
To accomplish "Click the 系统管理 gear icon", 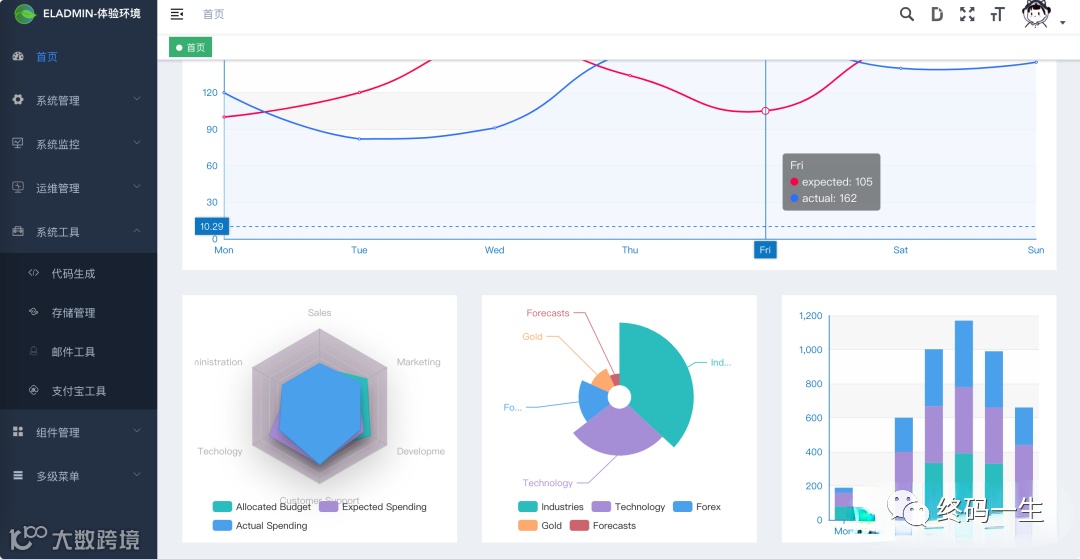I will tap(19, 100).
